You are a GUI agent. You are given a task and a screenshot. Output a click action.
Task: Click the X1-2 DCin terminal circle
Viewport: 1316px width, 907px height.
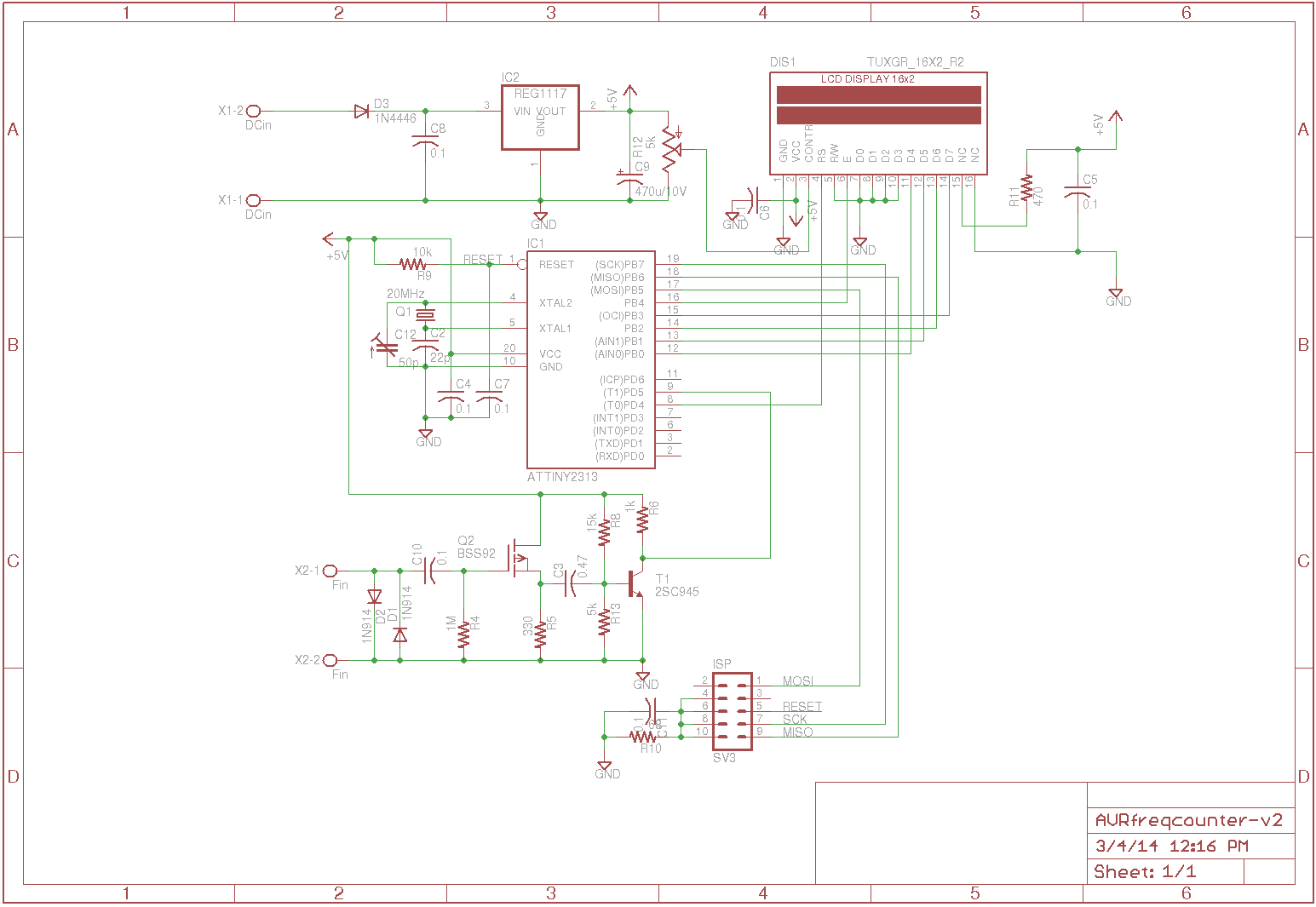[x=251, y=111]
